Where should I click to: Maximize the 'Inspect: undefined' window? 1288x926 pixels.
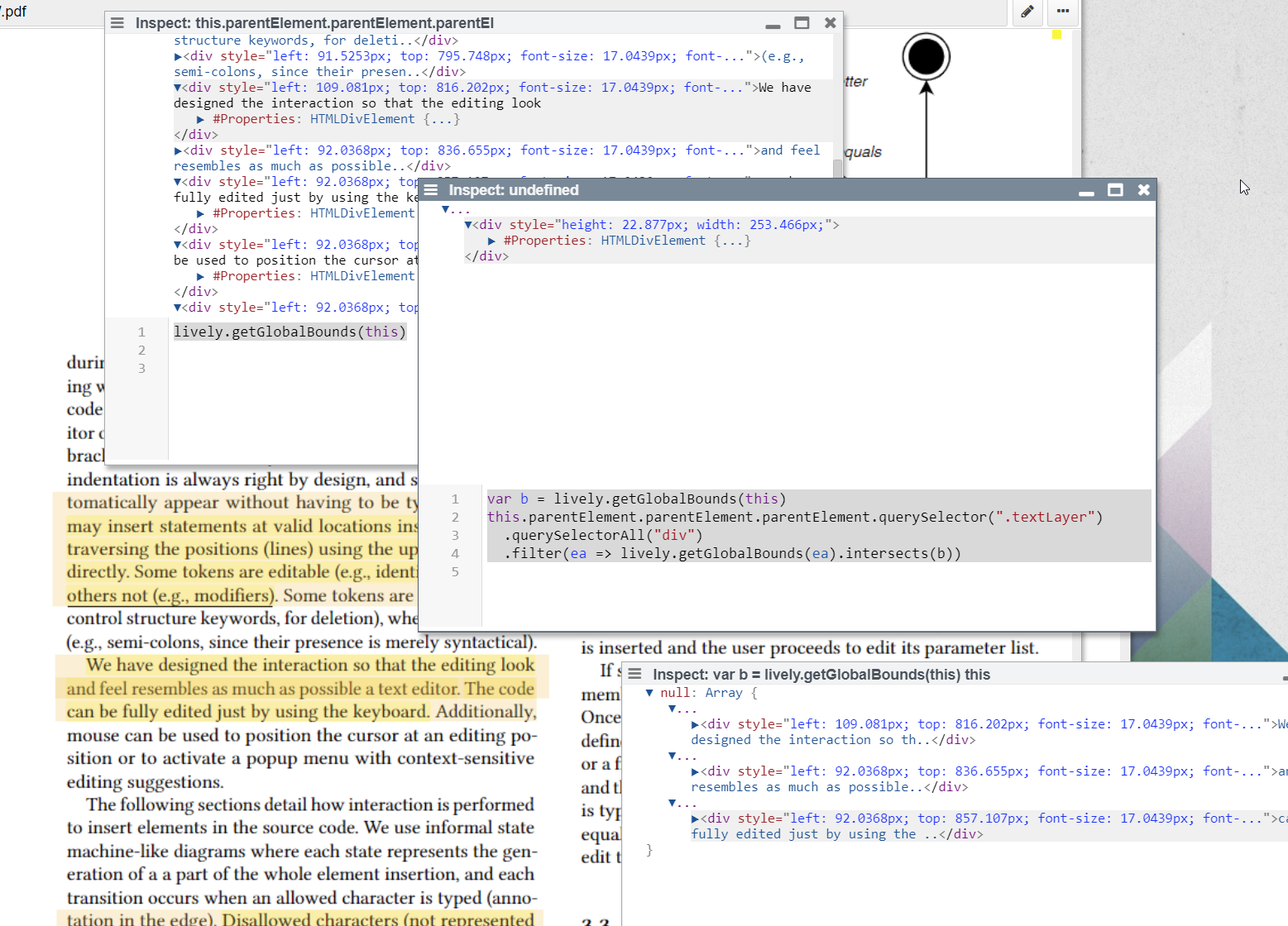[1115, 190]
